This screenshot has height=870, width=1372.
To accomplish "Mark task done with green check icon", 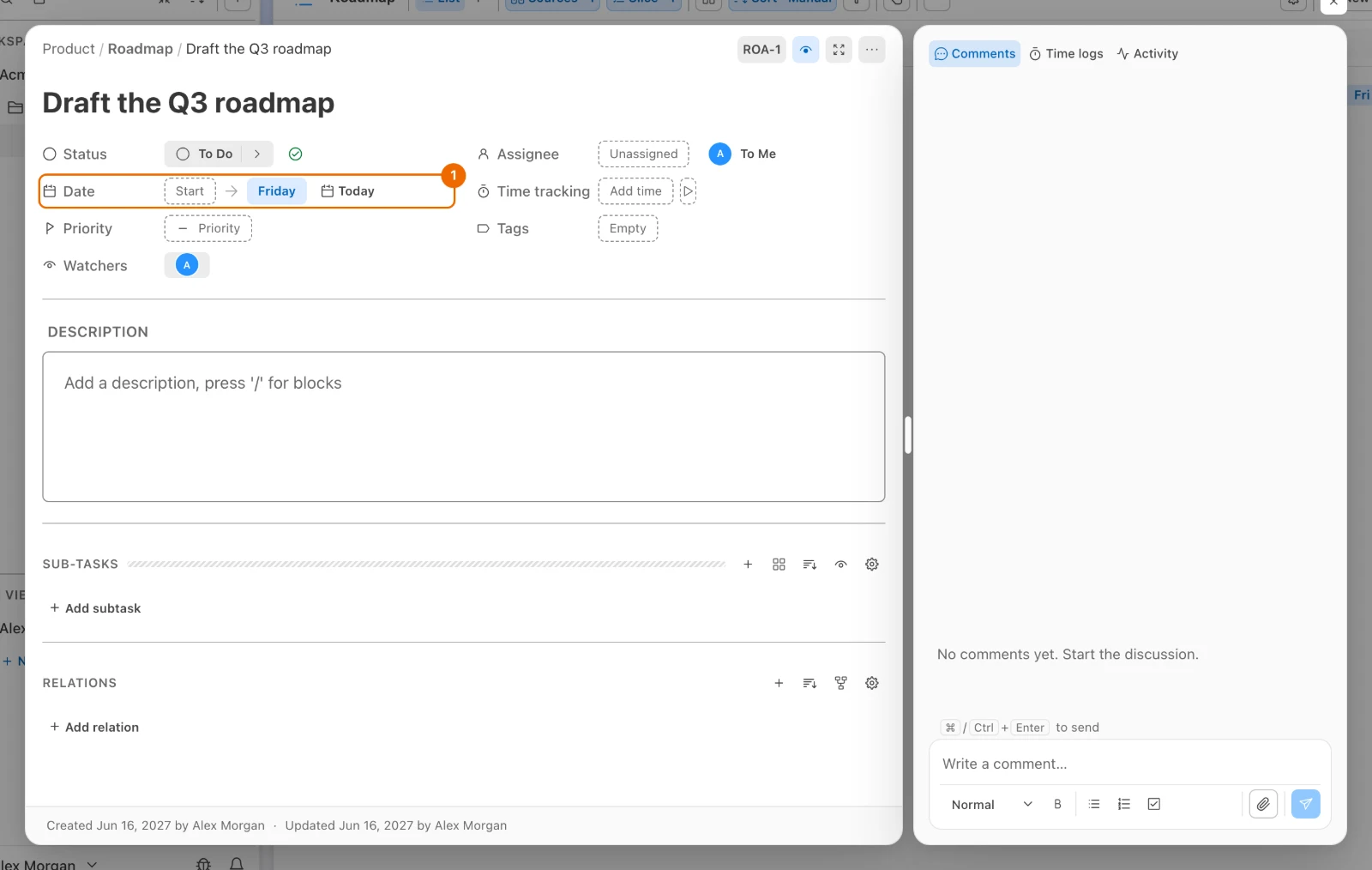I will coord(296,154).
